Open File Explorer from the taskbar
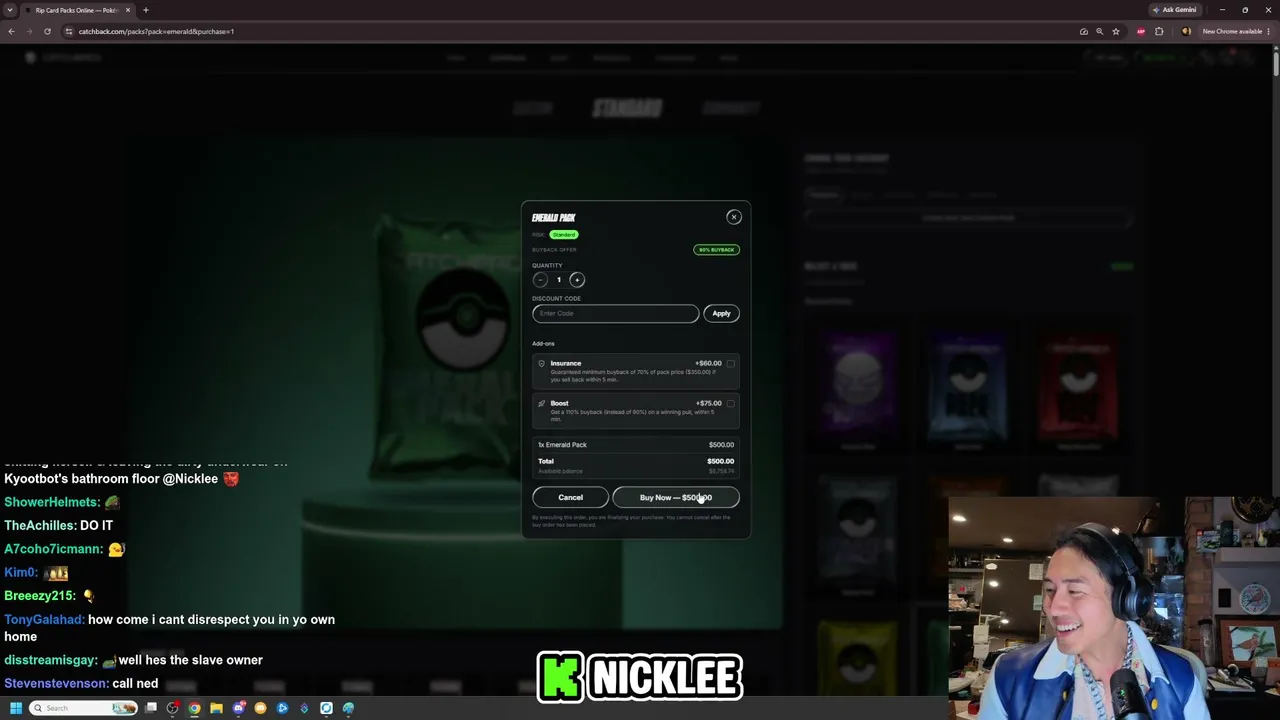The image size is (1280, 720). pos(216,708)
